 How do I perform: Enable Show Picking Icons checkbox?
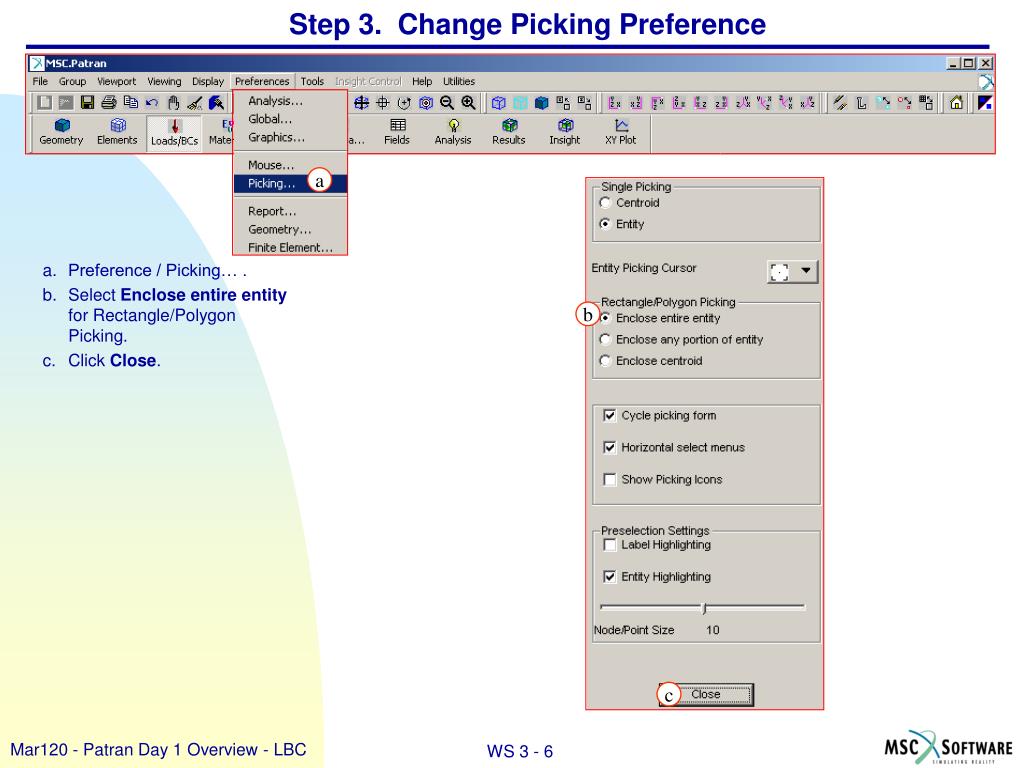point(609,479)
